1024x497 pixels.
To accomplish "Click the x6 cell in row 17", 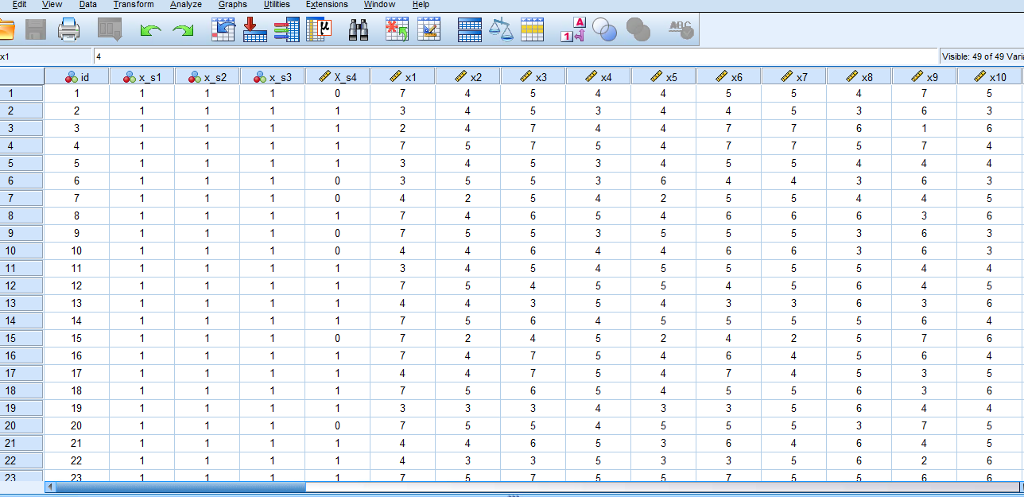I will click(729, 373).
